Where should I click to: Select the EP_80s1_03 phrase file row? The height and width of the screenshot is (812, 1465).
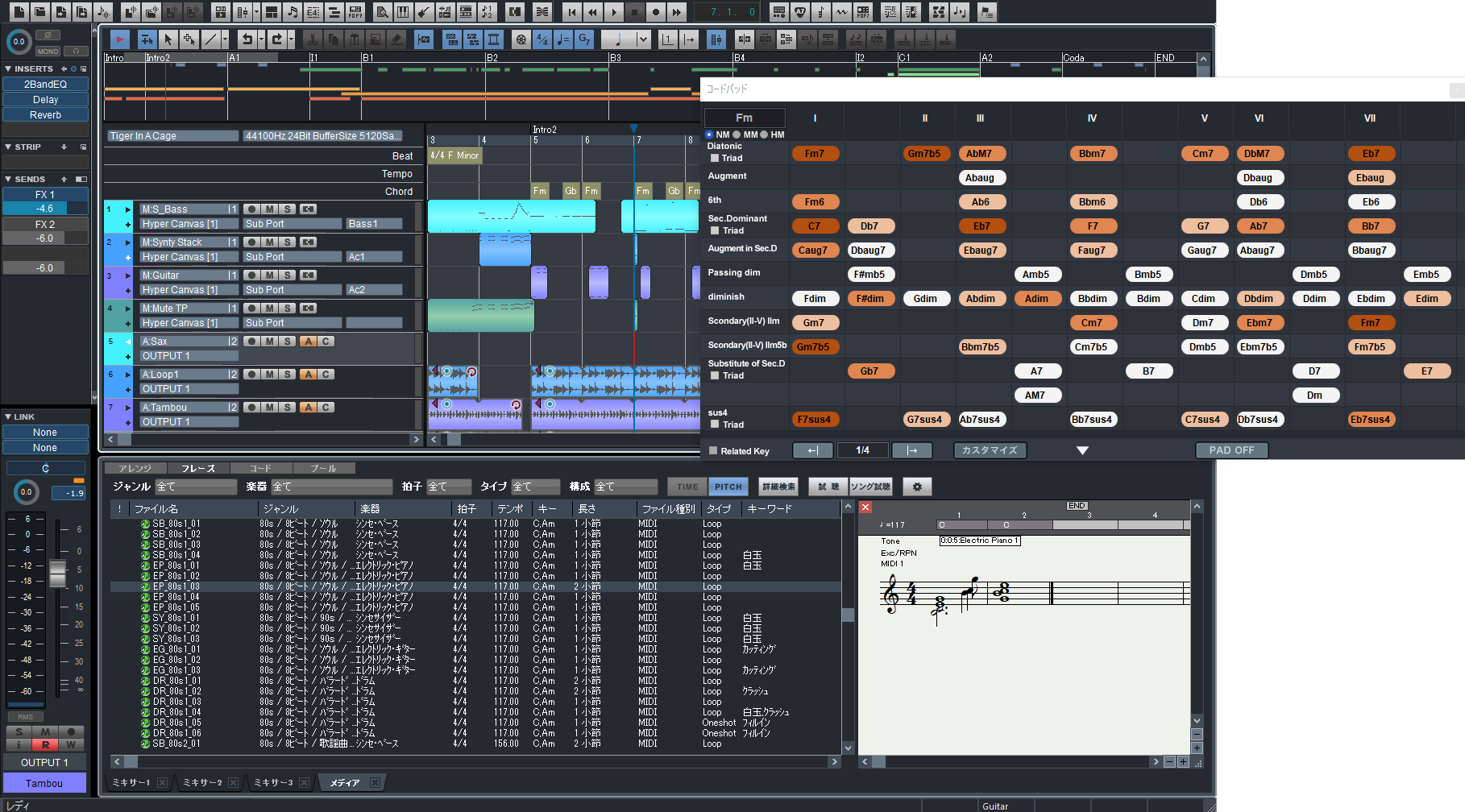coord(176,586)
